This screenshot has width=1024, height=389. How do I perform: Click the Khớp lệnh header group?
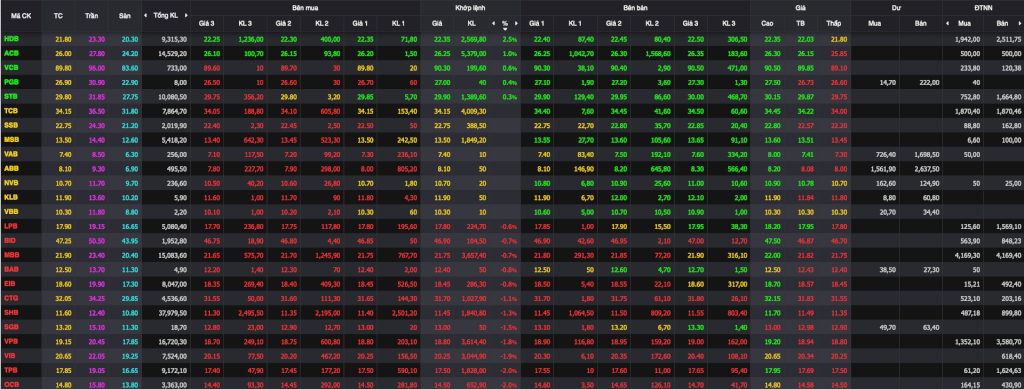tap(470, 7)
